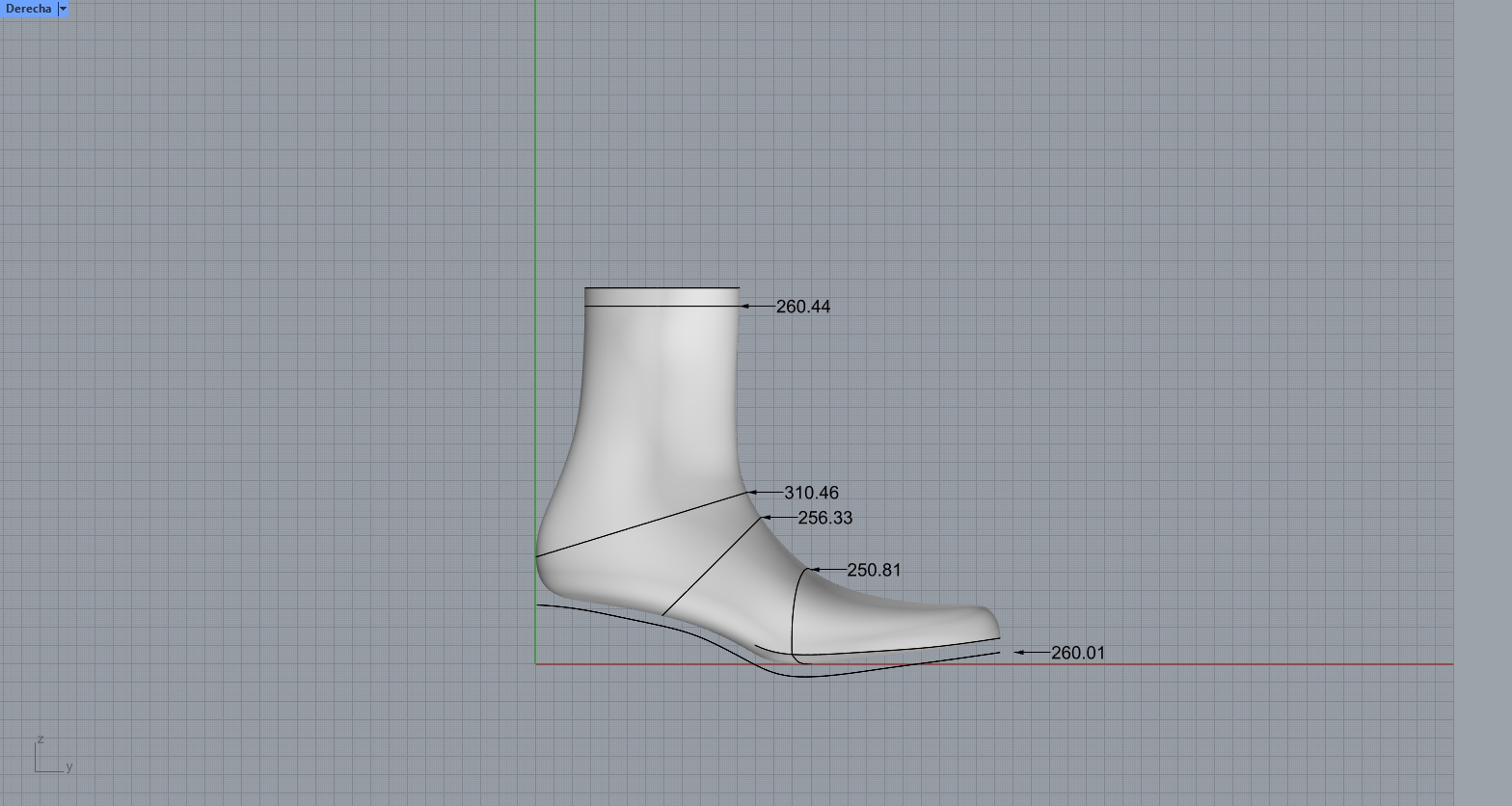Select the 260.44 dimension text
The image size is (1512, 806).
click(x=802, y=307)
